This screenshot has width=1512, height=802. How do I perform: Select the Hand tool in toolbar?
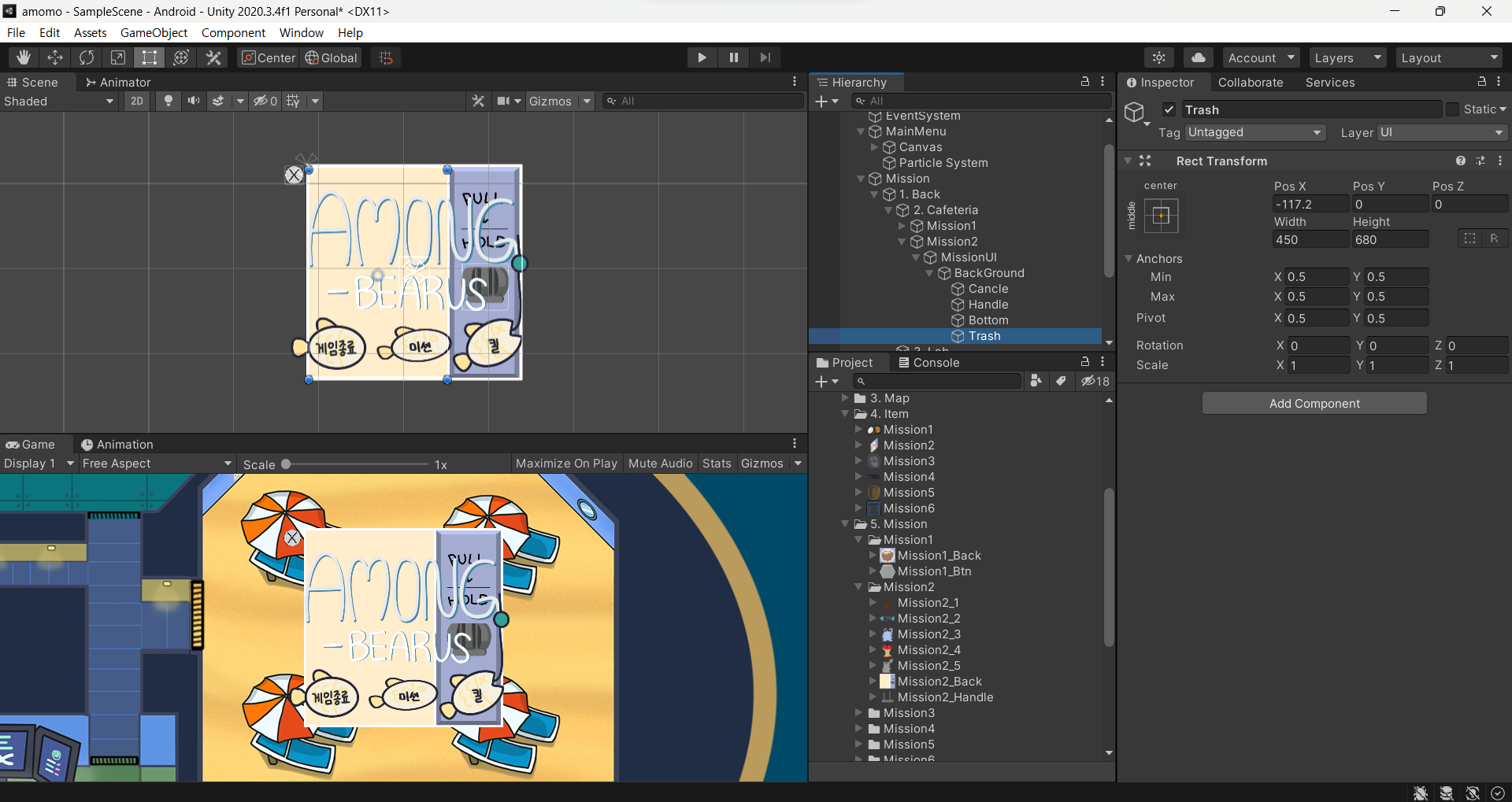tap(24, 57)
